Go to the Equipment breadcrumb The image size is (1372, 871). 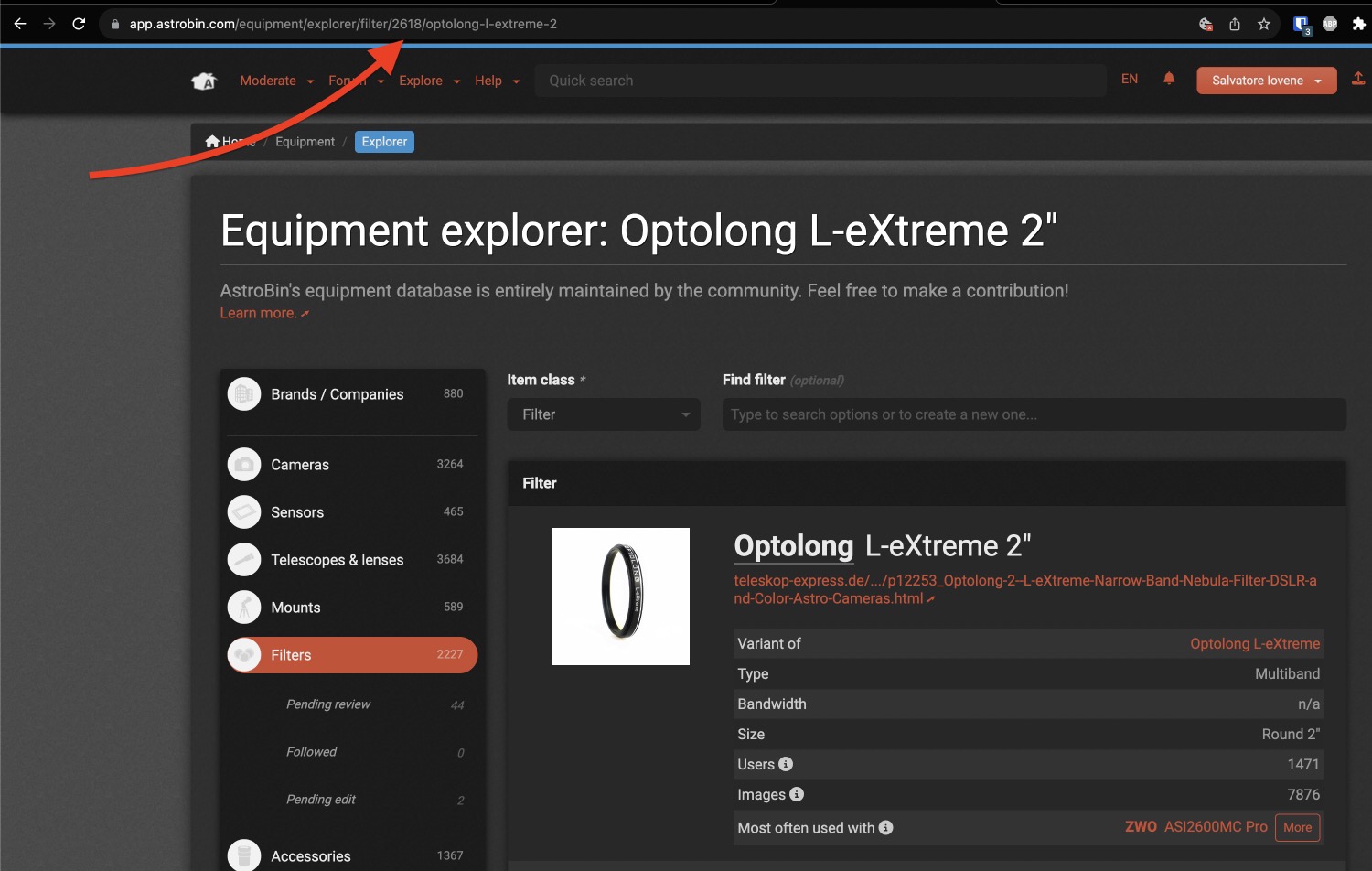tap(305, 142)
